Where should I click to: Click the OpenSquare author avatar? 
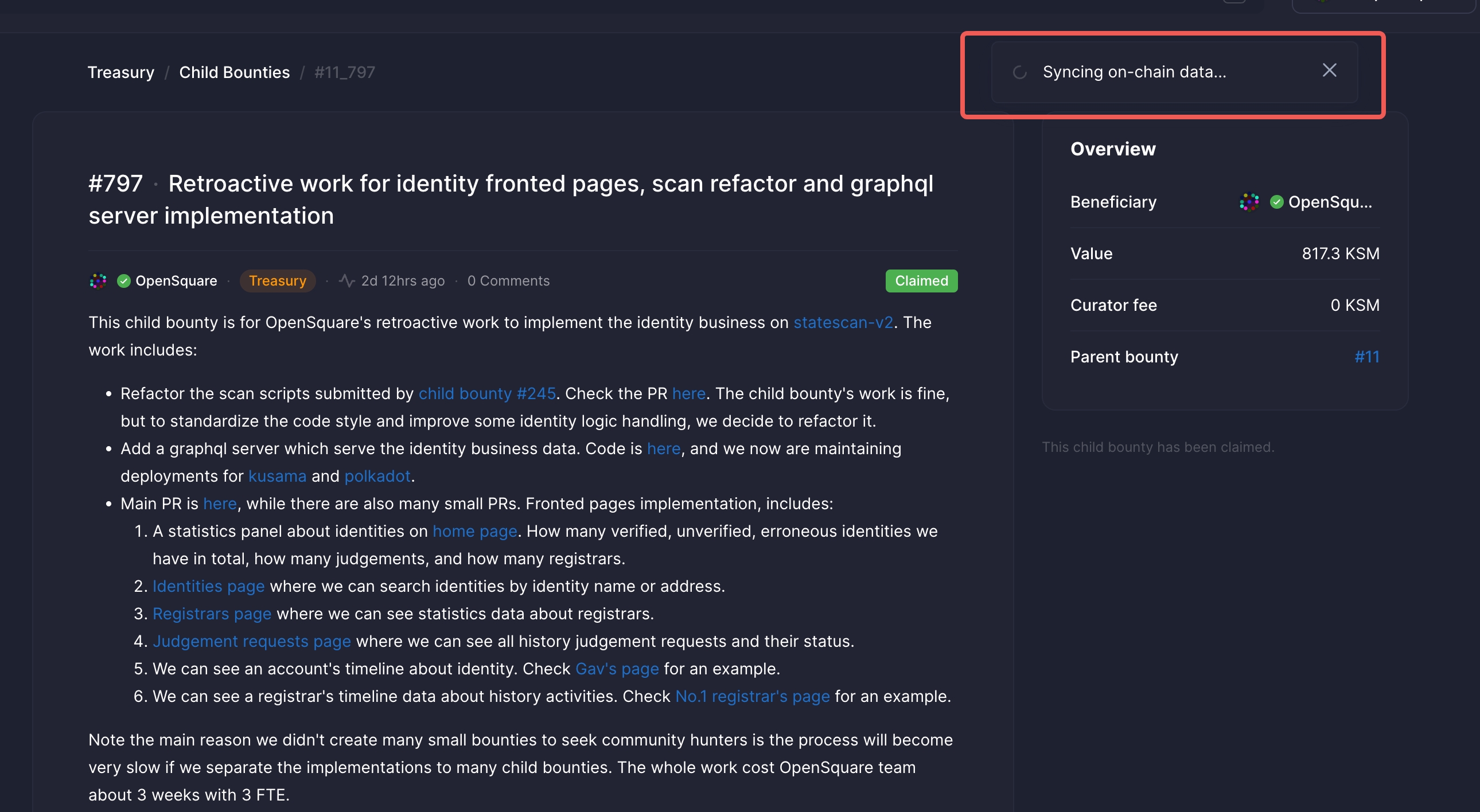98,281
